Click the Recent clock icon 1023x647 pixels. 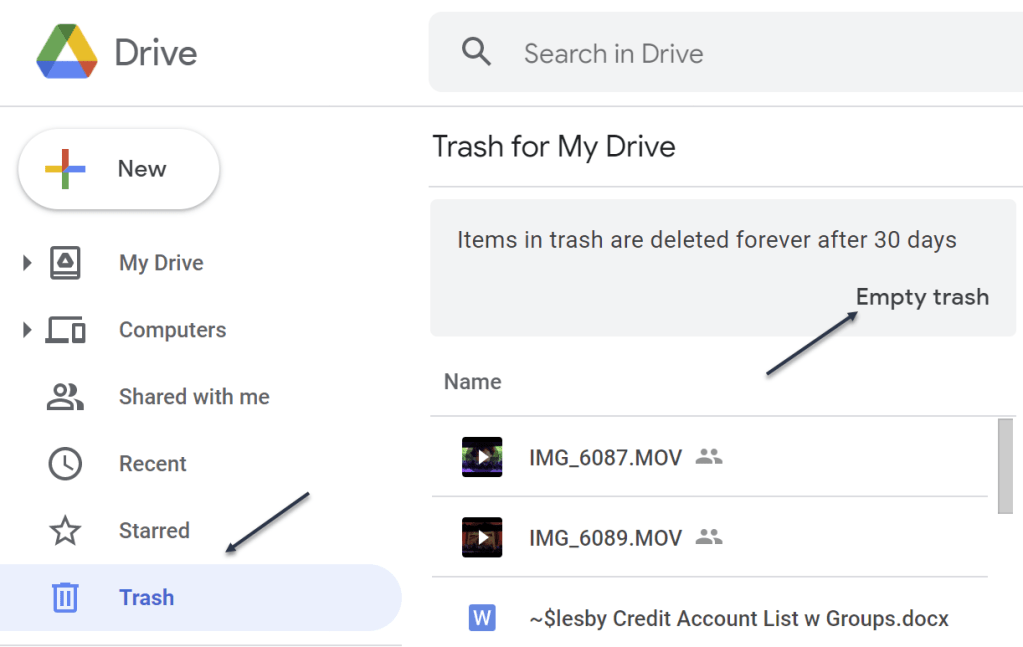coord(66,464)
